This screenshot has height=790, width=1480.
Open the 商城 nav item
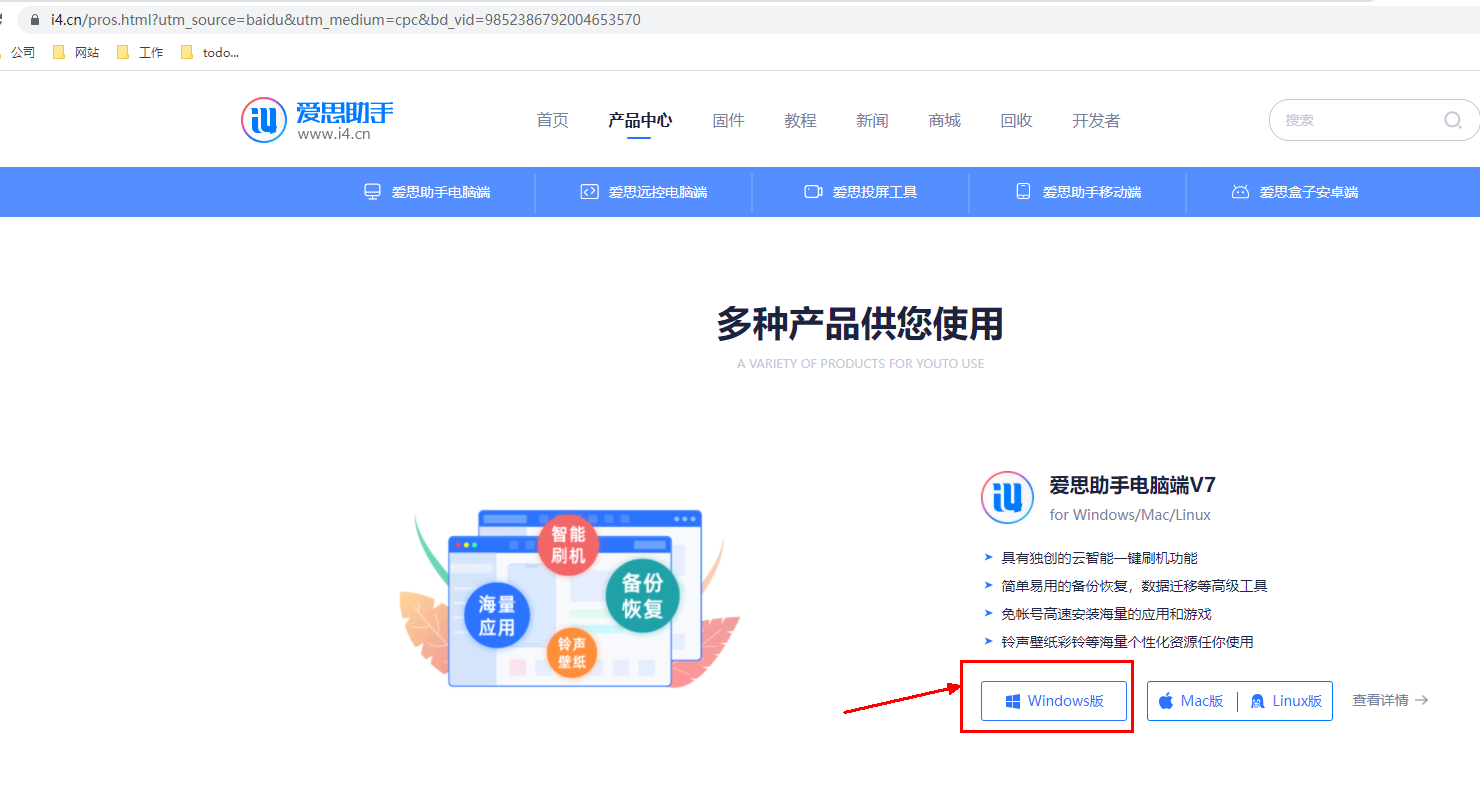pos(944,120)
